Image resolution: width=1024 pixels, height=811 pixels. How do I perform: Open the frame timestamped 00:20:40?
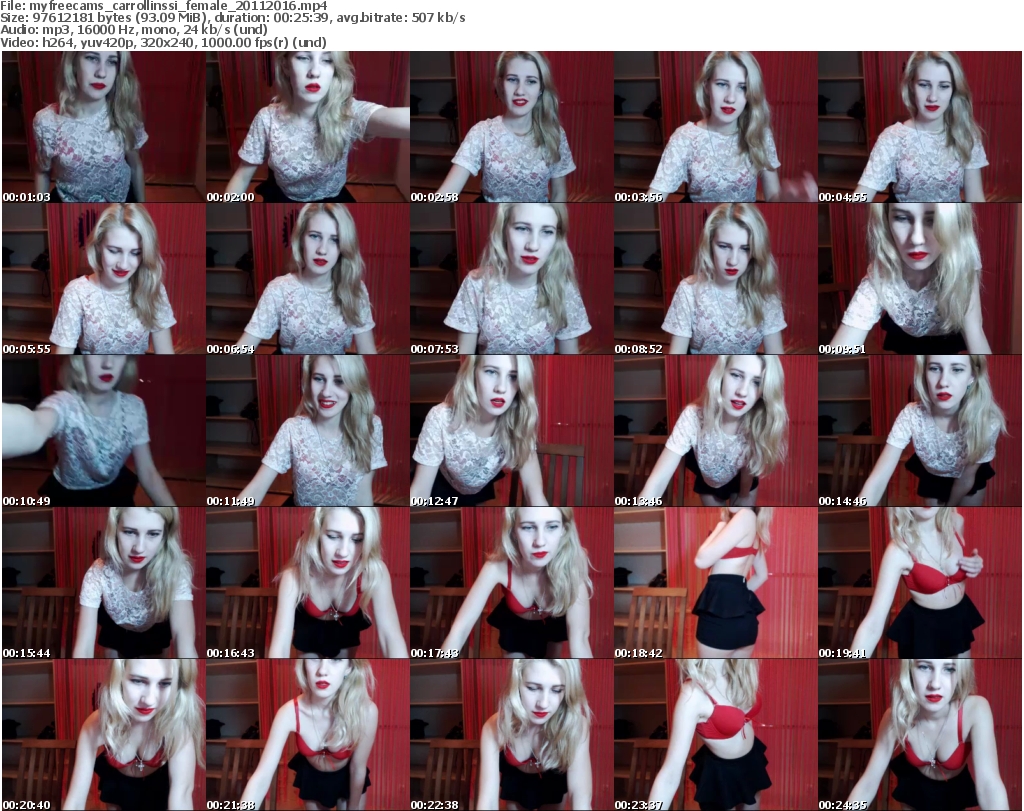[103, 735]
